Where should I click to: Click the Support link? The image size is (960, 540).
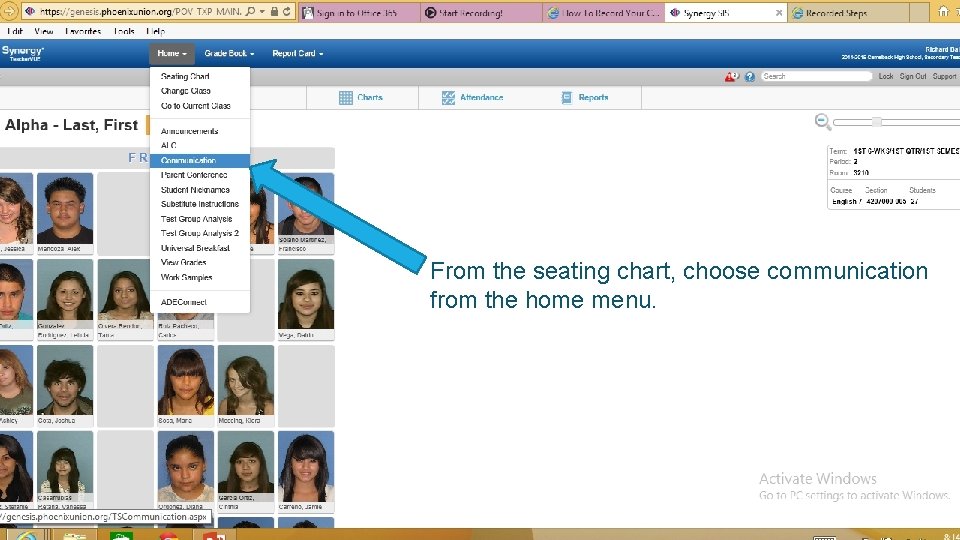(x=944, y=77)
